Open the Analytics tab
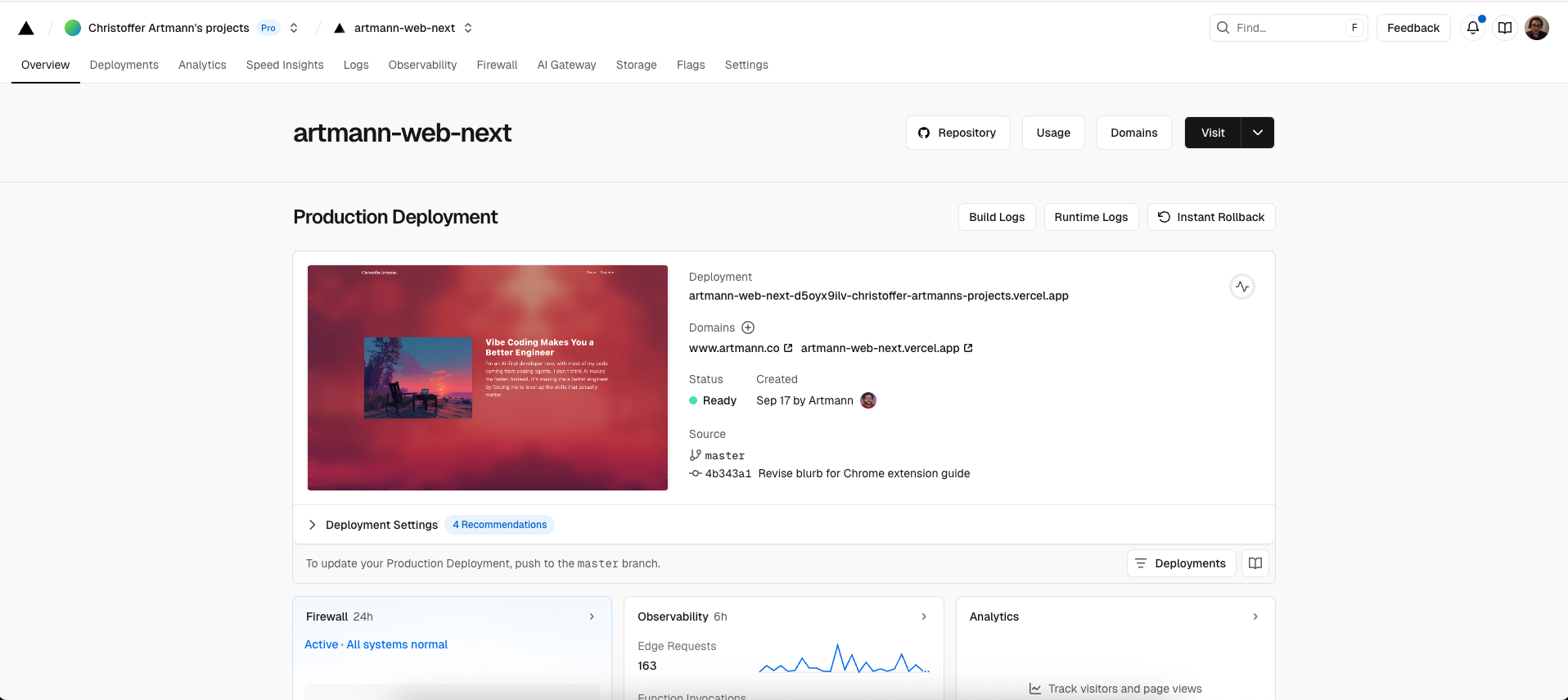The image size is (1568, 700). 202,65
